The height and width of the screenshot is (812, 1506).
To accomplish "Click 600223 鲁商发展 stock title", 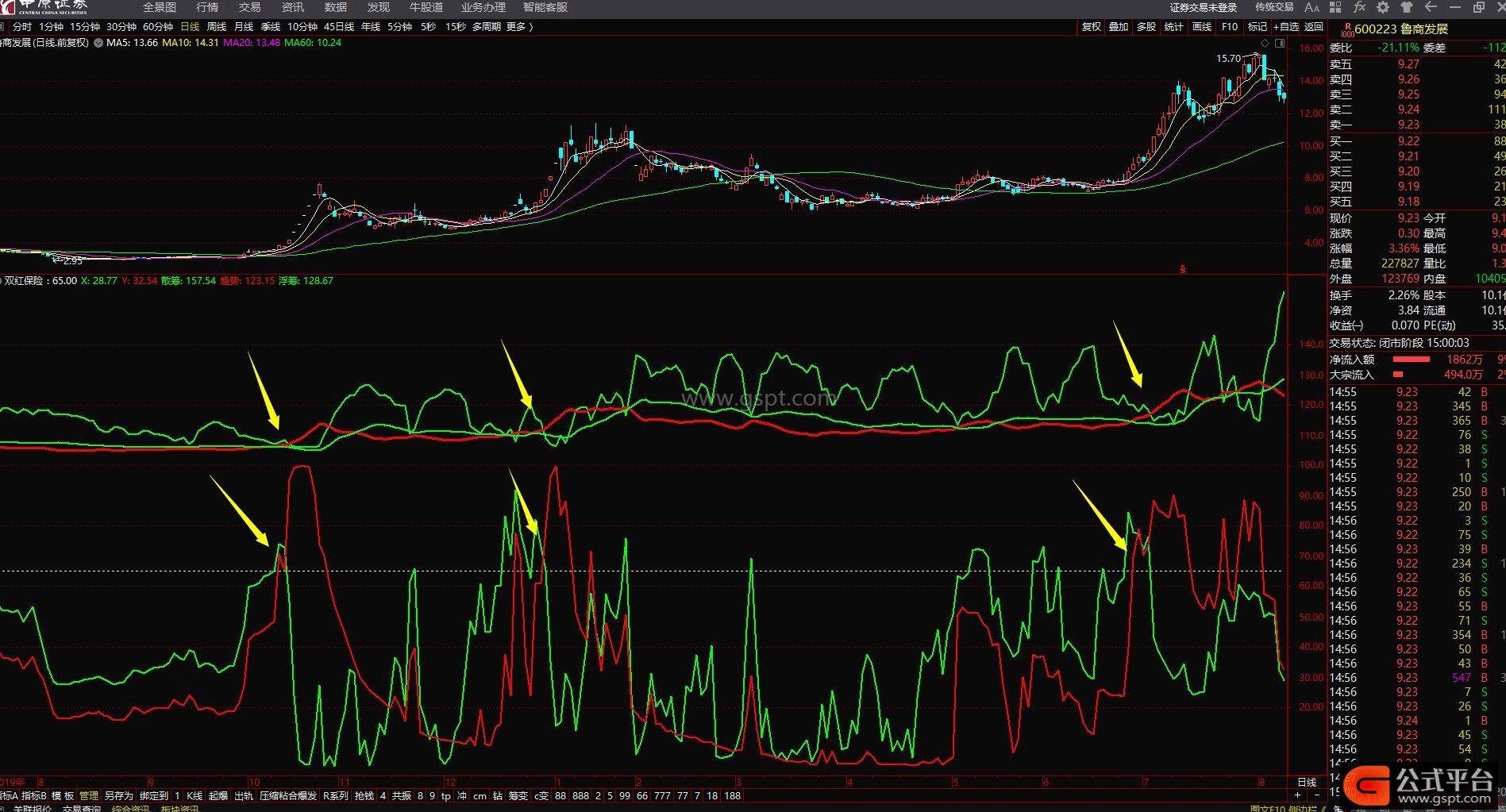I will click(1401, 29).
